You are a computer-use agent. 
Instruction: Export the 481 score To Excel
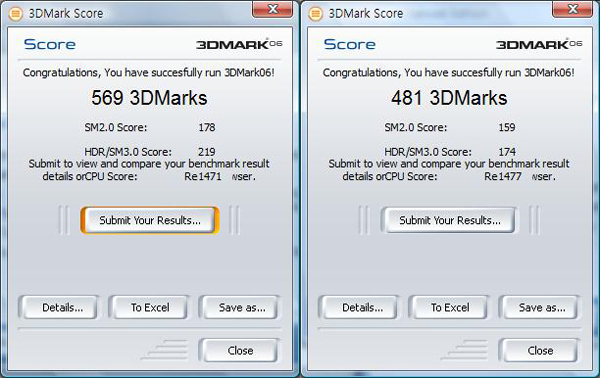[450, 307]
